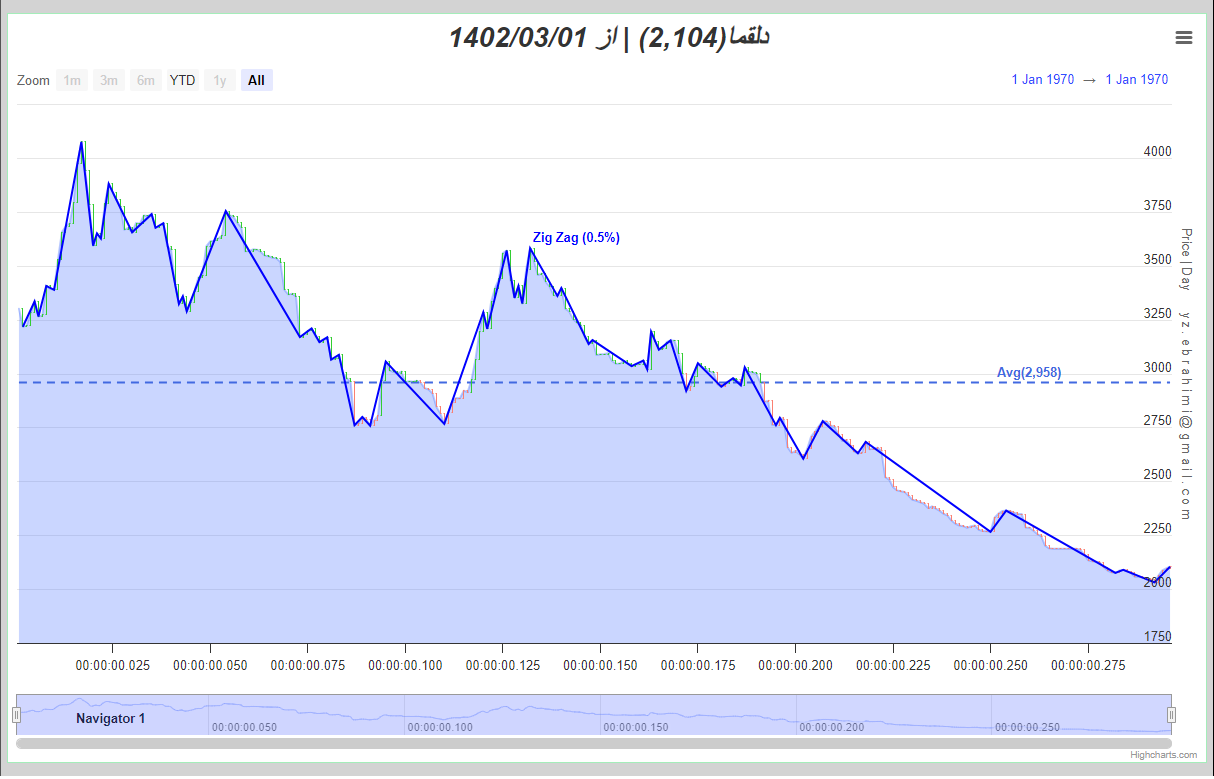The height and width of the screenshot is (779, 1214).
Task: Open the chart context menu hamburger icon
Action: click(x=1184, y=38)
